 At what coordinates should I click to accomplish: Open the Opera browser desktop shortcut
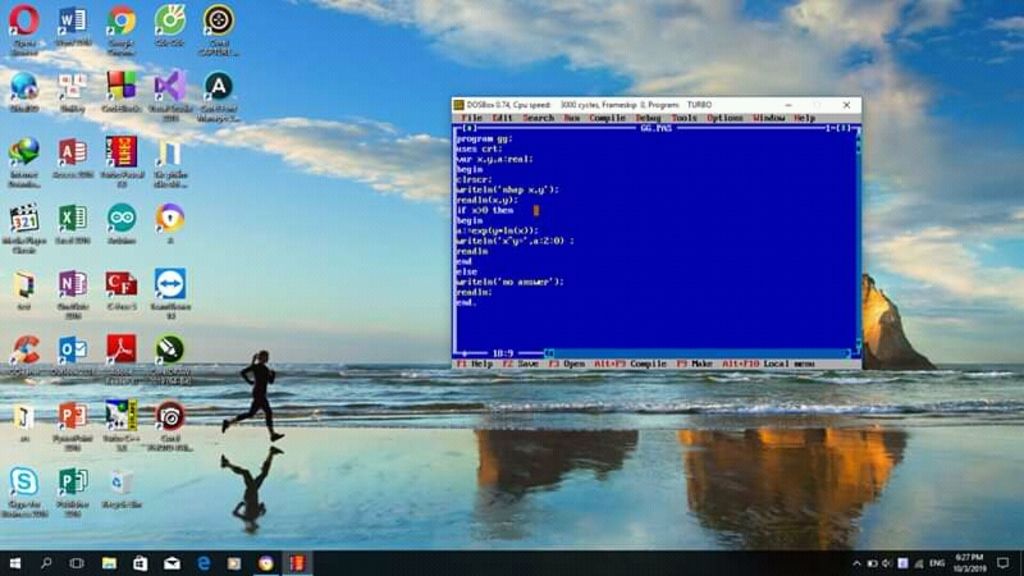24,21
